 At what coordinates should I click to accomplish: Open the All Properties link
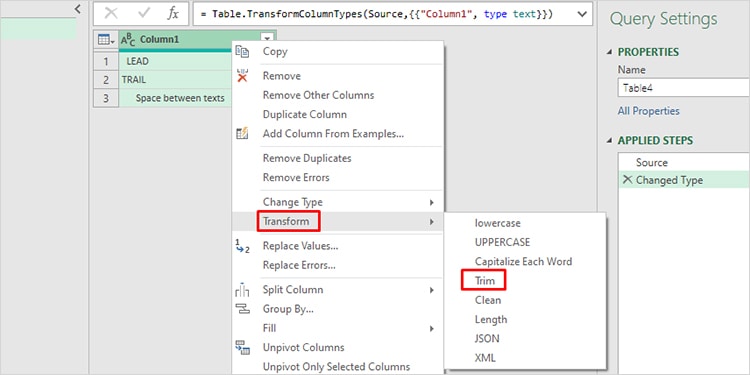click(648, 111)
